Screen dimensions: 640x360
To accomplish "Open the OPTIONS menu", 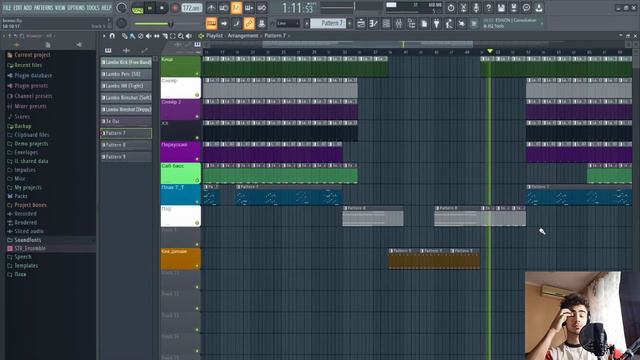I will pyautogui.click(x=76, y=8).
